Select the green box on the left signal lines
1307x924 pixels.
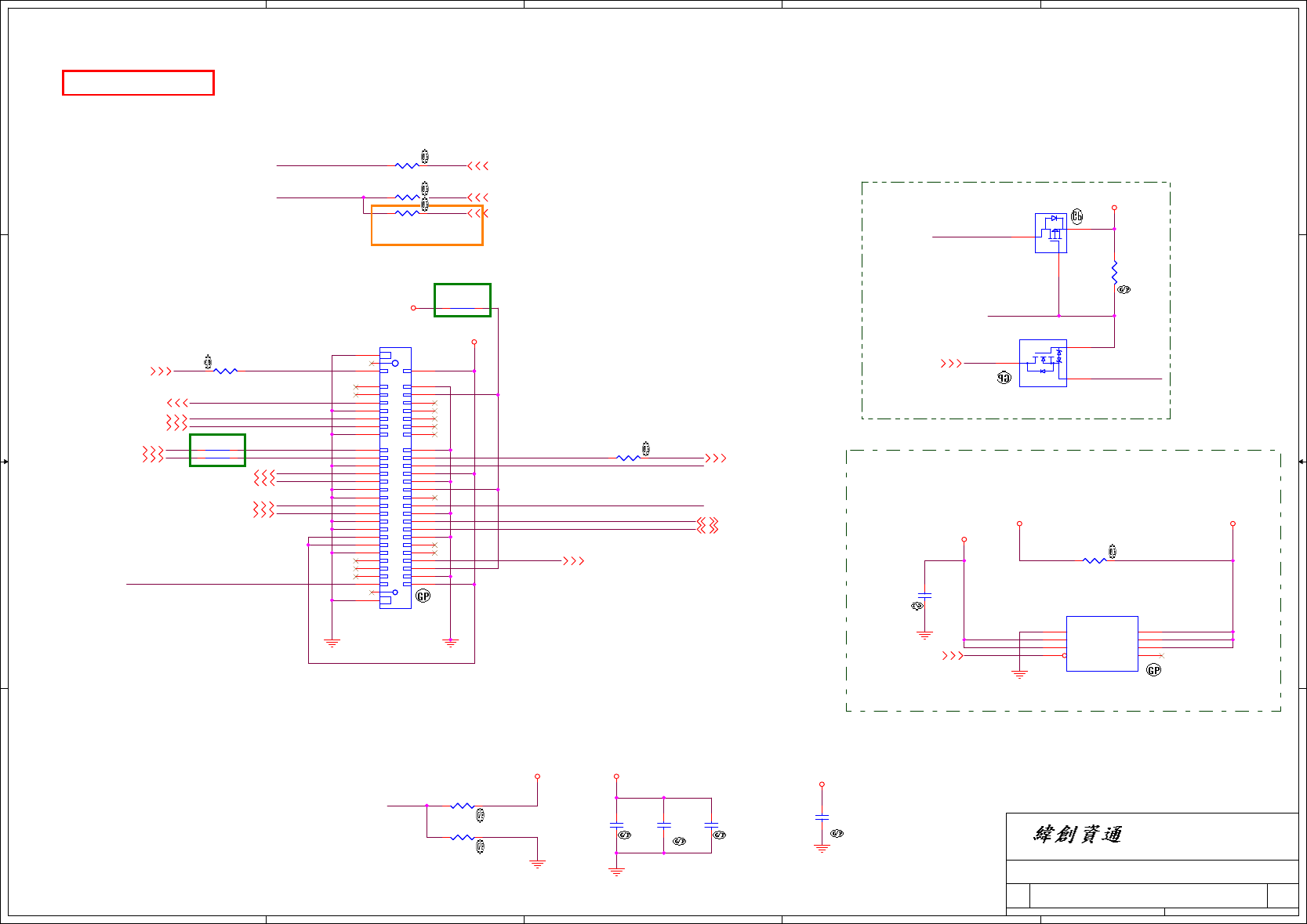pos(217,450)
